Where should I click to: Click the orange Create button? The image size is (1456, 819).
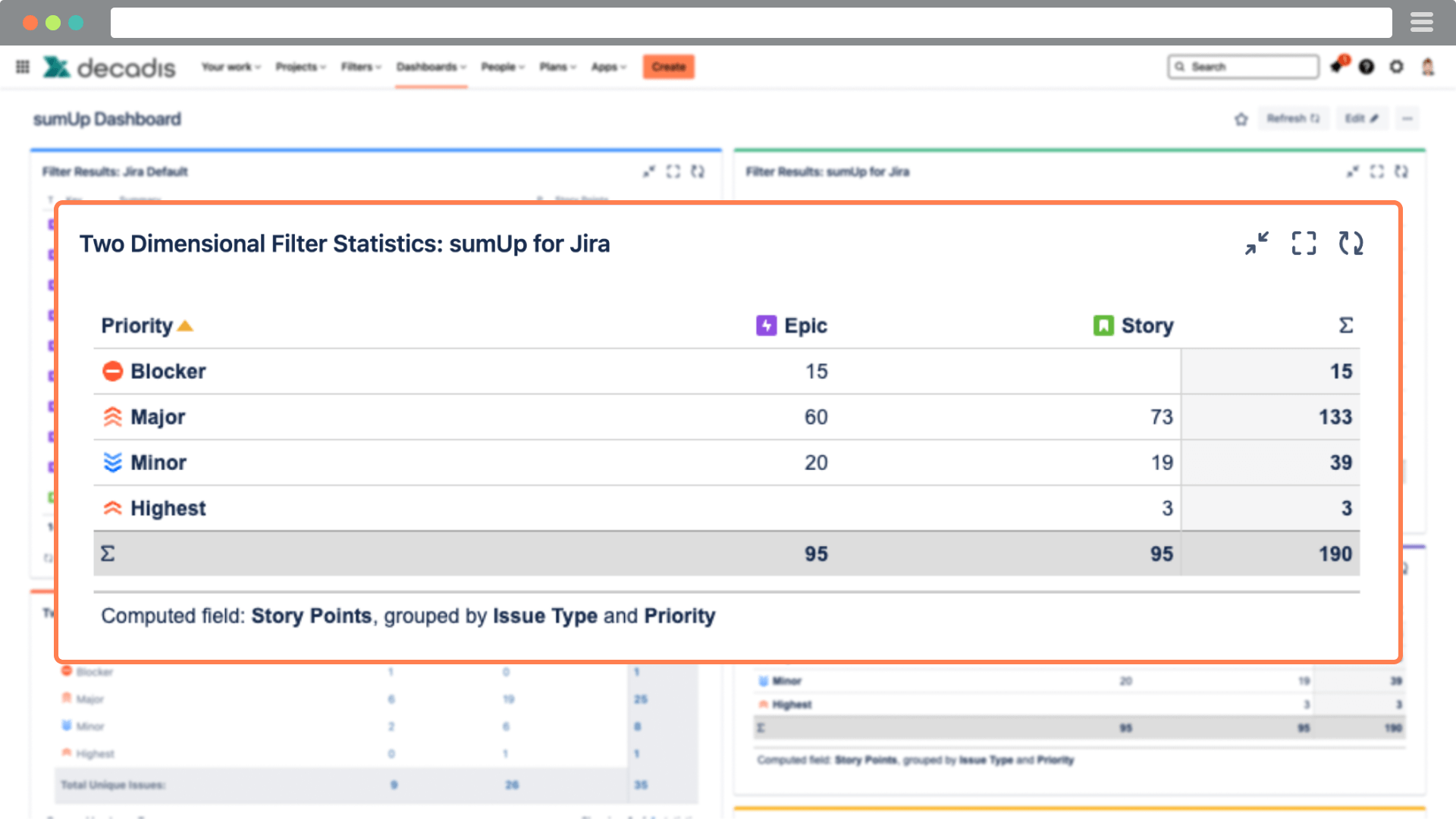point(669,67)
